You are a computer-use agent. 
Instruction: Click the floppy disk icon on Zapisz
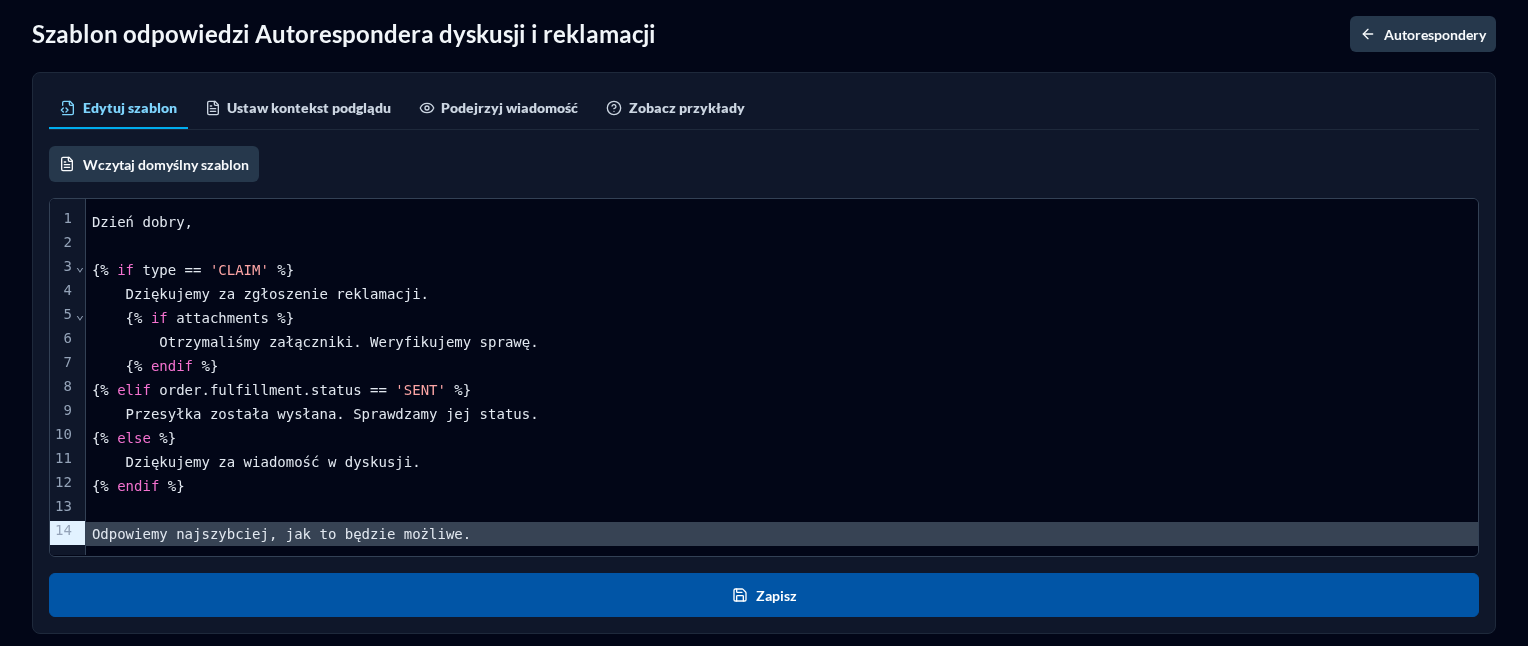(740, 595)
